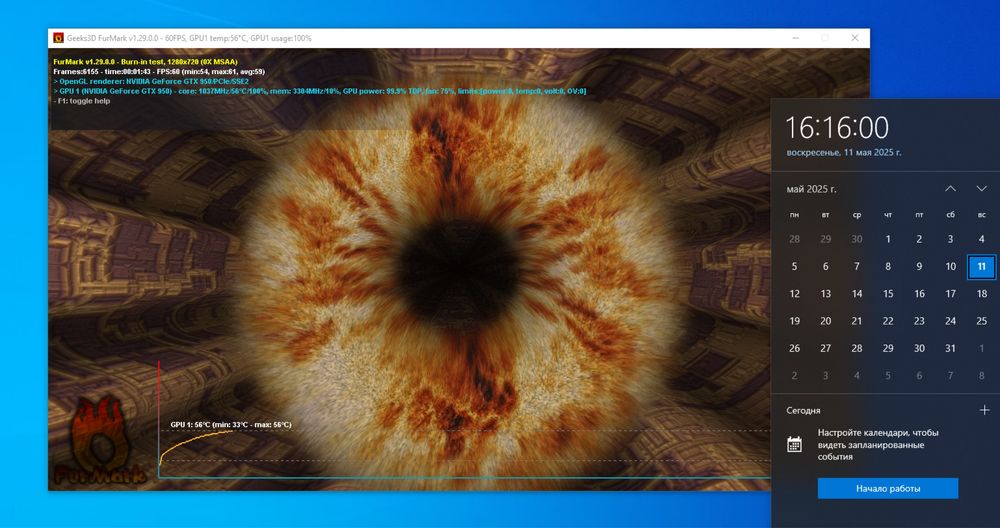Select day 26 in the calendar
The width and height of the screenshot is (1000, 528).
coord(794,348)
